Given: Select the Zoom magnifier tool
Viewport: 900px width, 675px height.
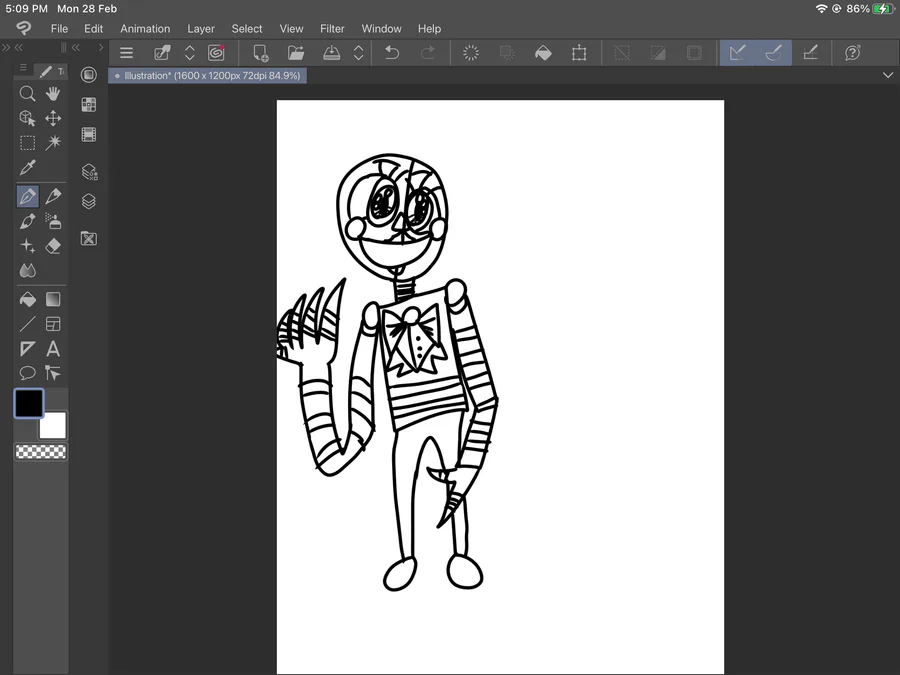Looking at the screenshot, I should 27,94.
